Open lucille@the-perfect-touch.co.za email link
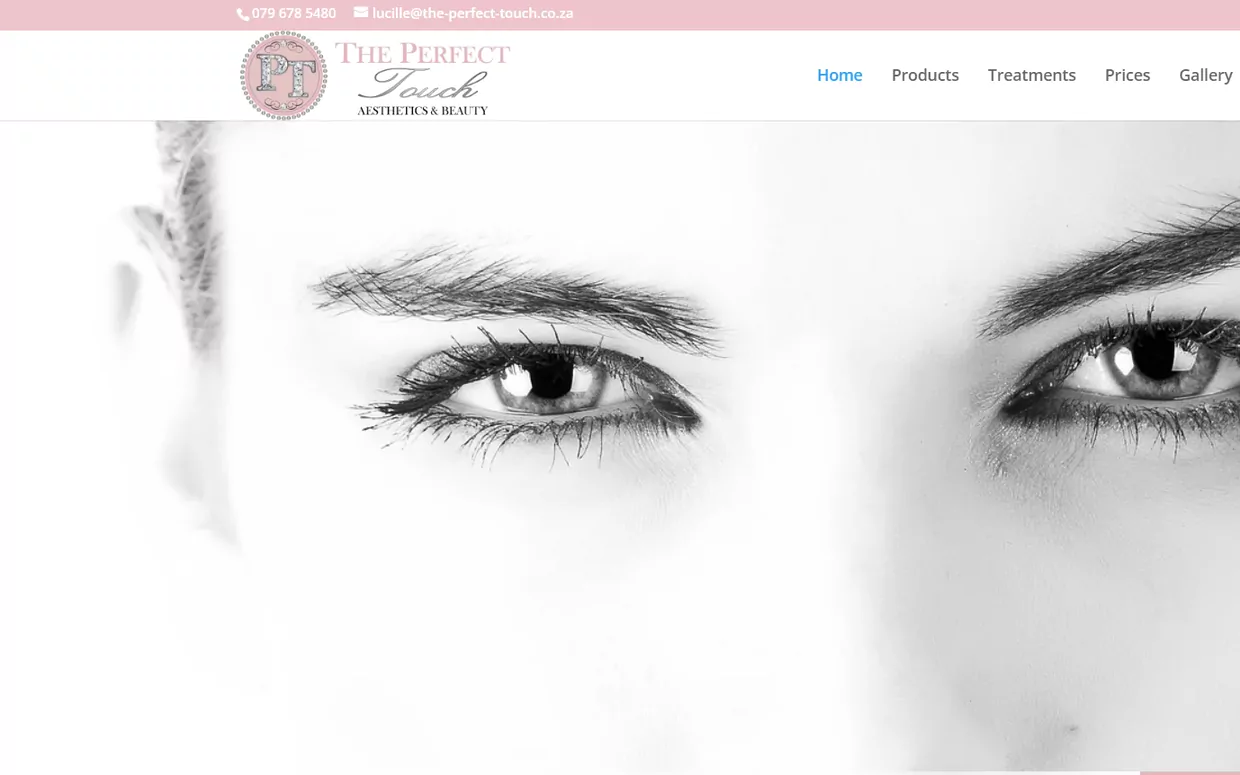Screen dimensions: 1240x775 [472, 13]
